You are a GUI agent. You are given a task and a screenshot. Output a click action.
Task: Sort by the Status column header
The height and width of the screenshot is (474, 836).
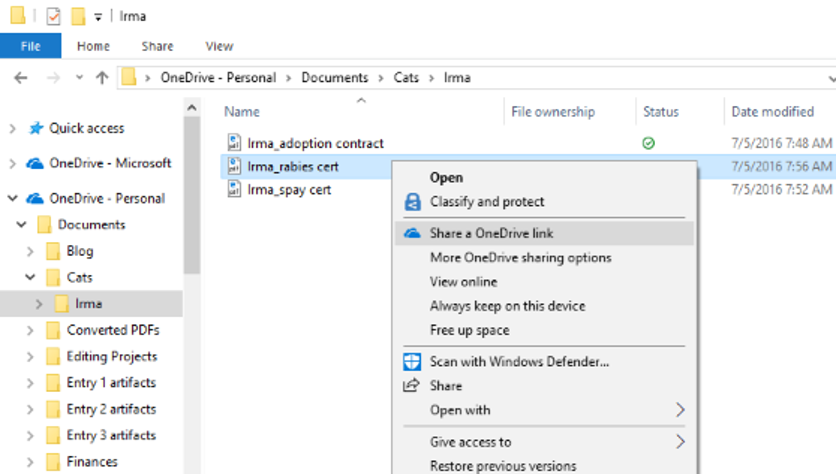point(661,112)
